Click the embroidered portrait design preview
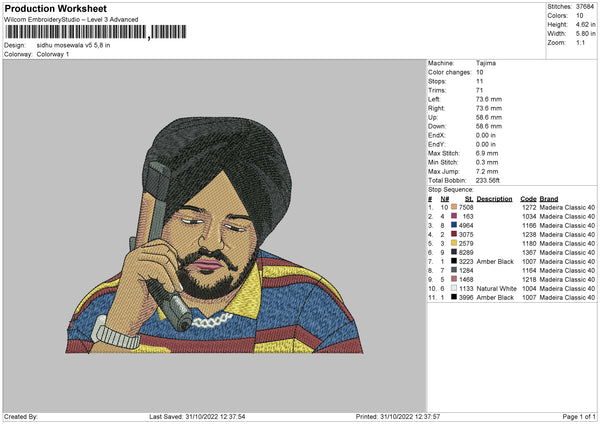Image resolution: width=600 pixels, height=424 pixels. [x=214, y=235]
